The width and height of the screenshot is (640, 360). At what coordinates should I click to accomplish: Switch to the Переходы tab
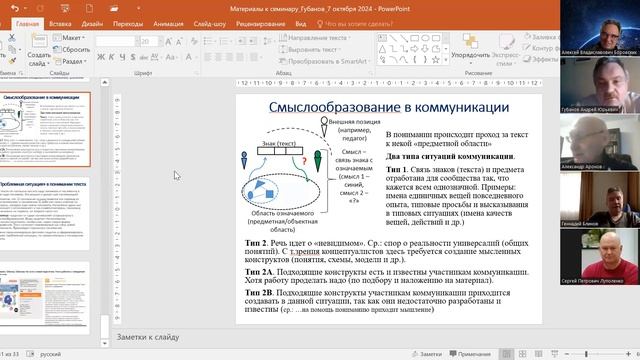point(128,24)
